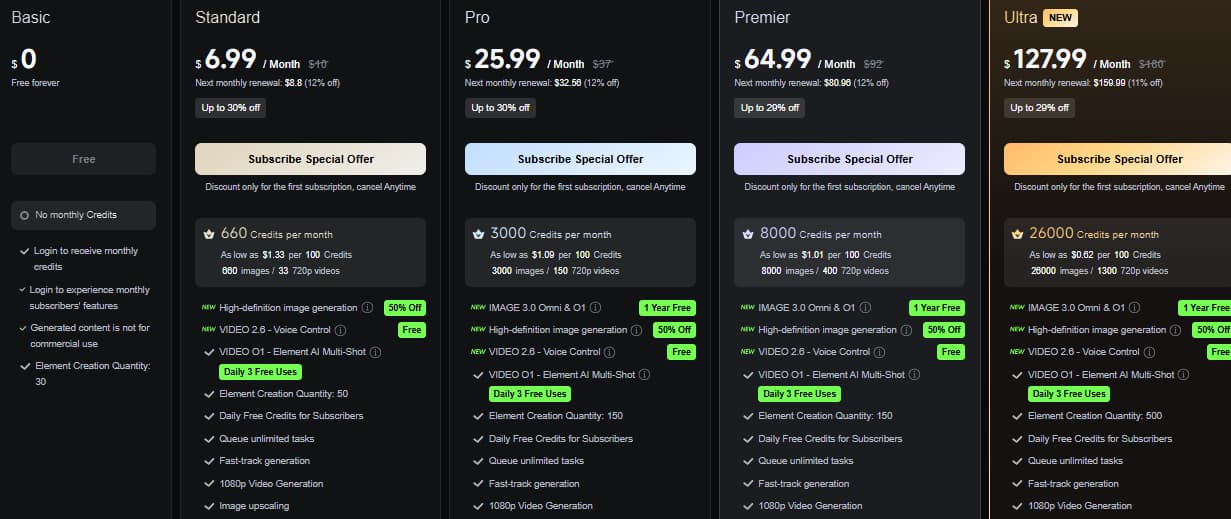This screenshot has width=1231, height=519.
Task: Show info for Ultra VIDEO O1 Element AI Multi-Shot
Action: [x=1184, y=375]
